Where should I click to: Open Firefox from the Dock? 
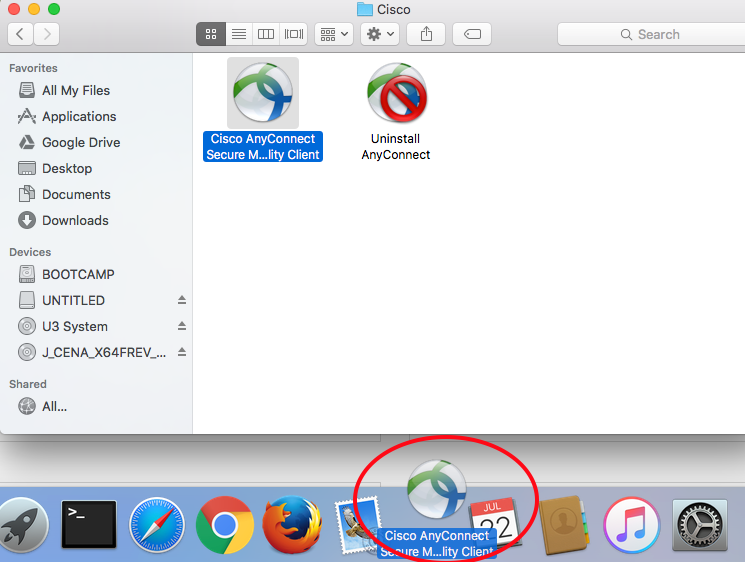pos(292,524)
